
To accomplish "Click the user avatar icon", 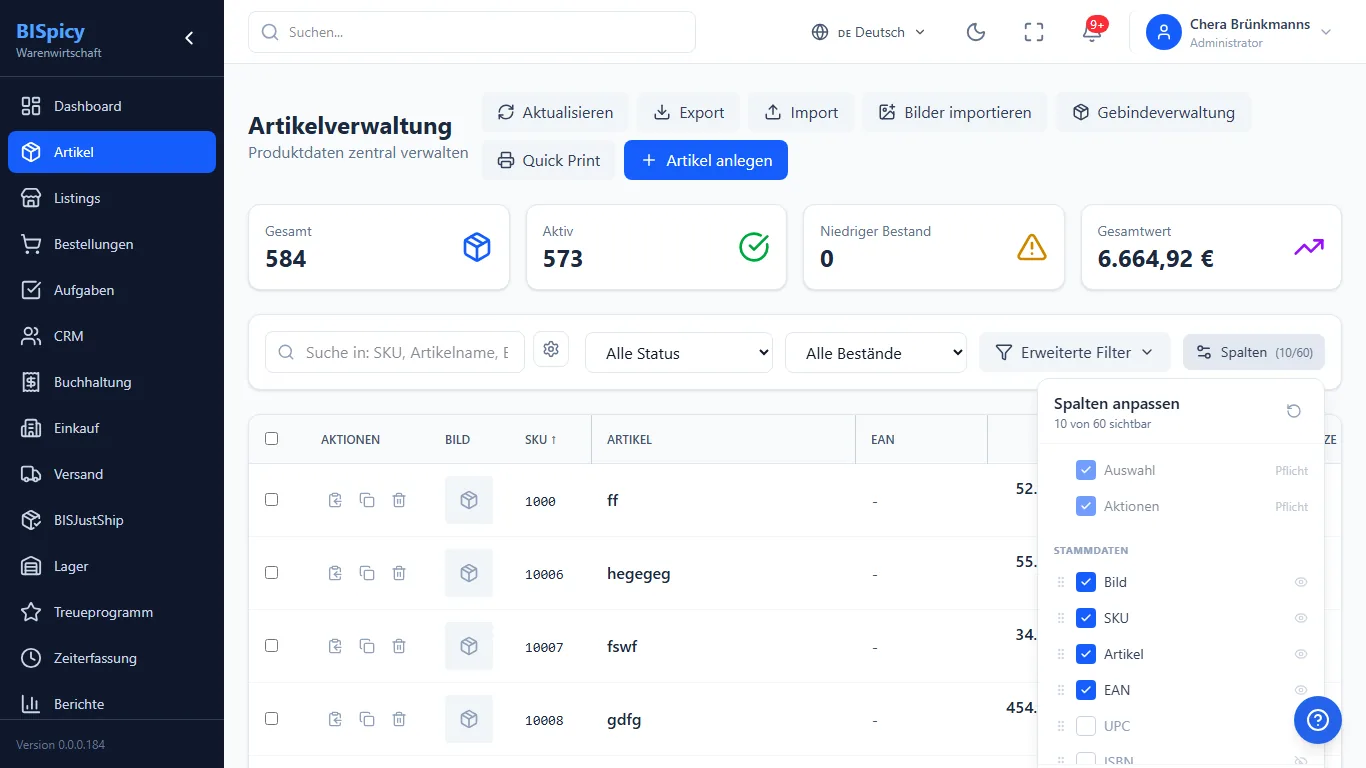I will 1164,32.
